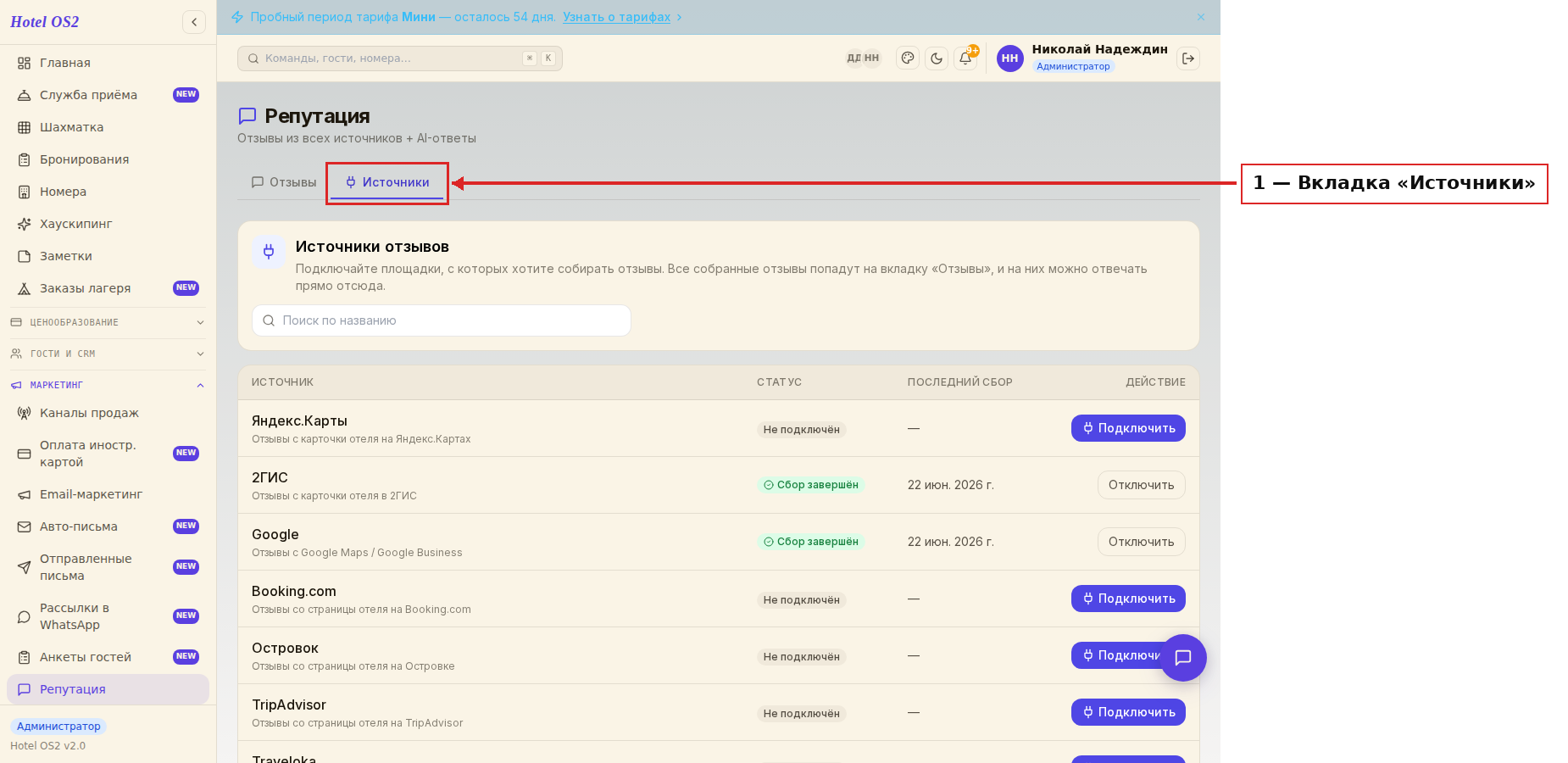Click the ДД НН date format toggle
The image size is (1568, 763).
863,58
